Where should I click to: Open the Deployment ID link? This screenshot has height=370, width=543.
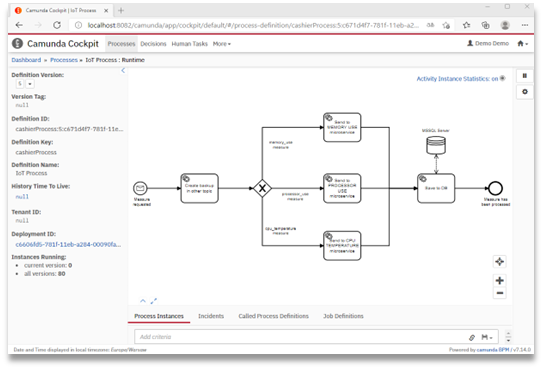pos(68,244)
